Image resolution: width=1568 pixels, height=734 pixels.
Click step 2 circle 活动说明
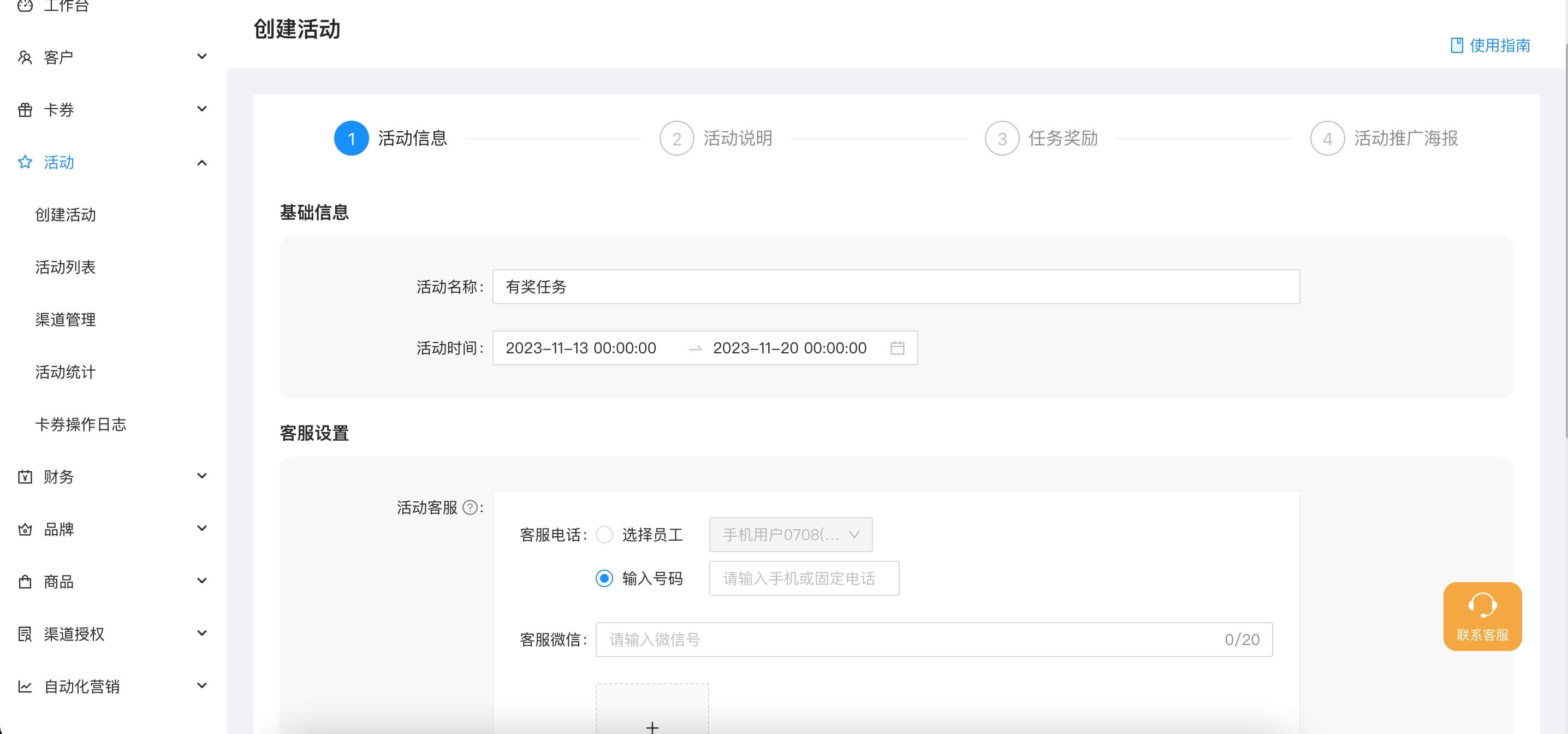coord(676,138)
